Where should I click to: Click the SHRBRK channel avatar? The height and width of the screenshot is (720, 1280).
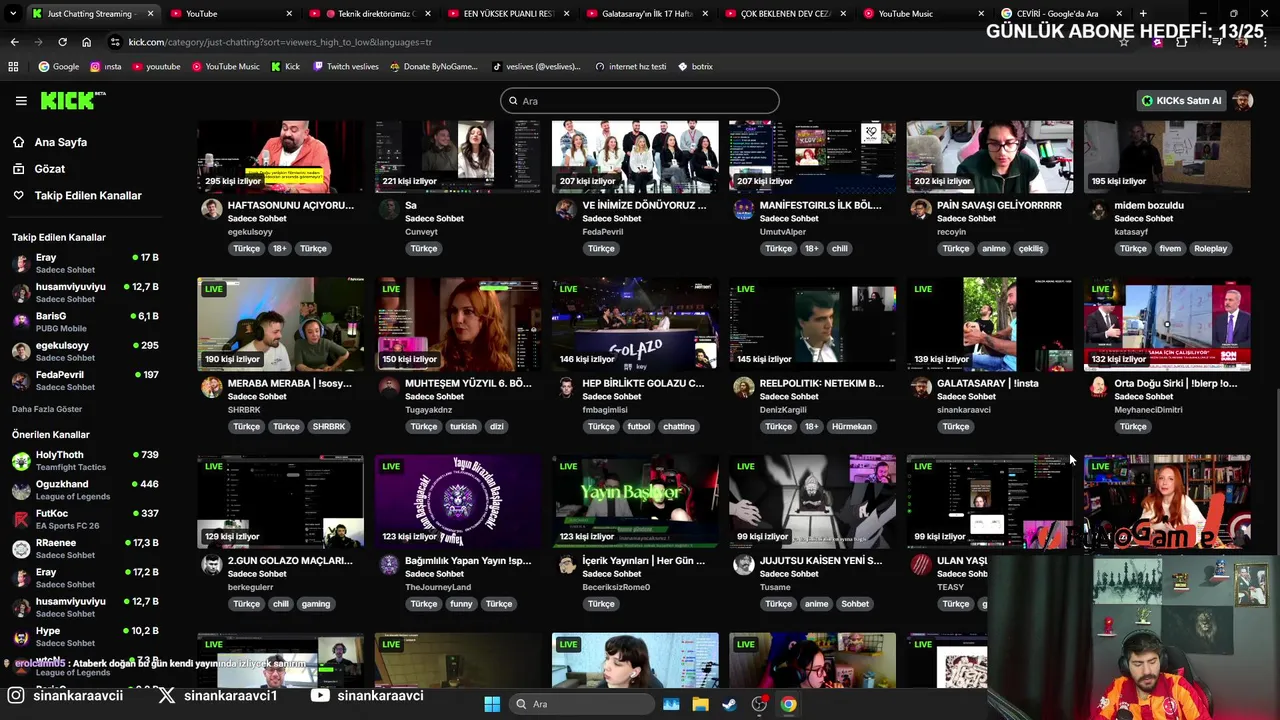(x=211, y=388)
